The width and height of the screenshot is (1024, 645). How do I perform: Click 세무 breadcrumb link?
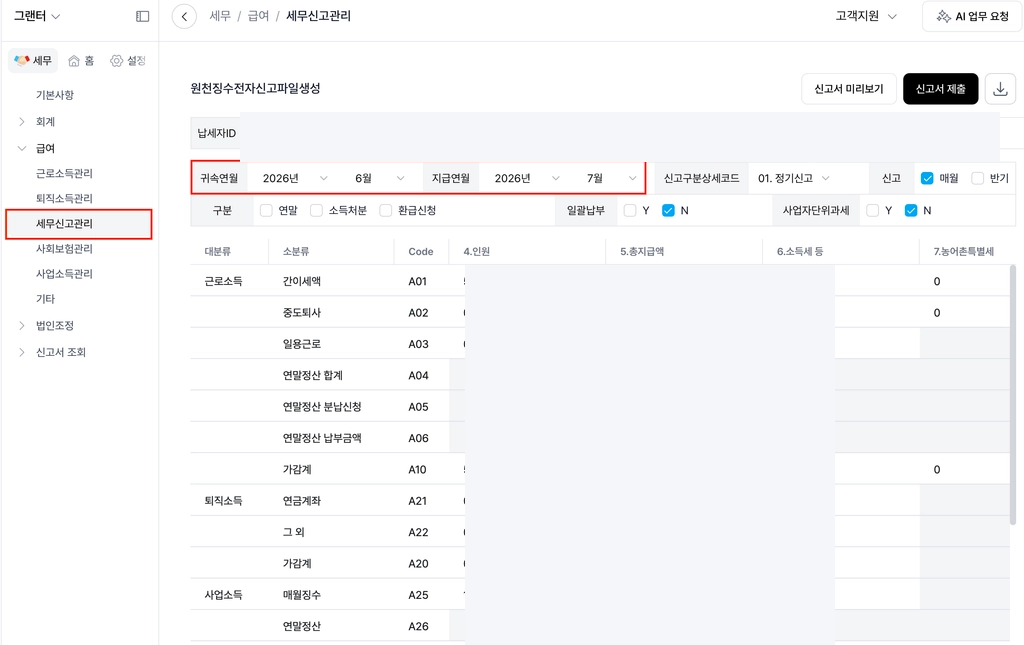[220, 16]
